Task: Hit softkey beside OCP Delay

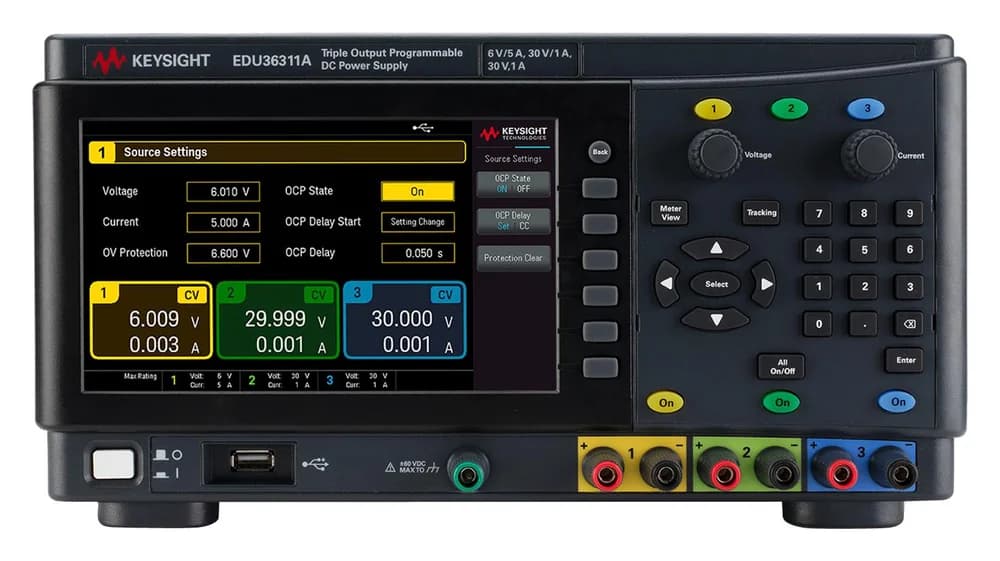Action: 599,224
